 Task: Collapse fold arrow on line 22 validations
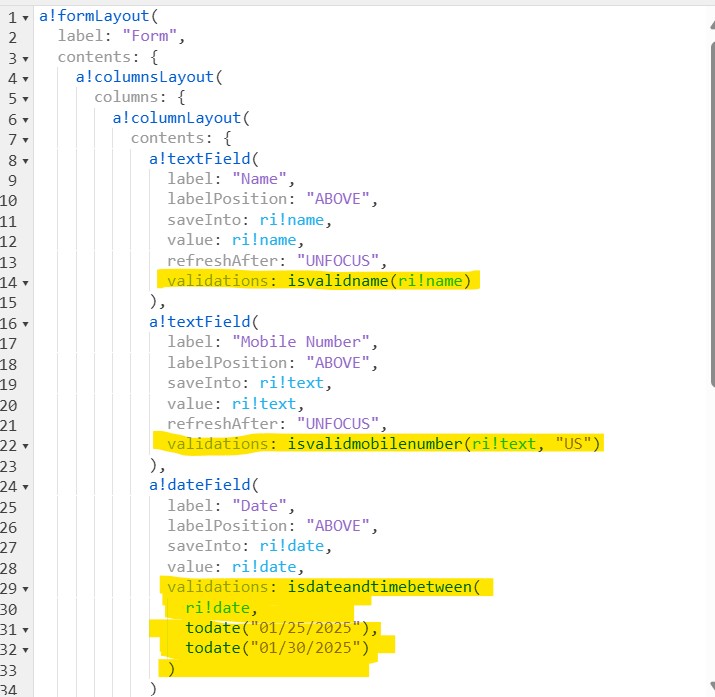[26, 446]
